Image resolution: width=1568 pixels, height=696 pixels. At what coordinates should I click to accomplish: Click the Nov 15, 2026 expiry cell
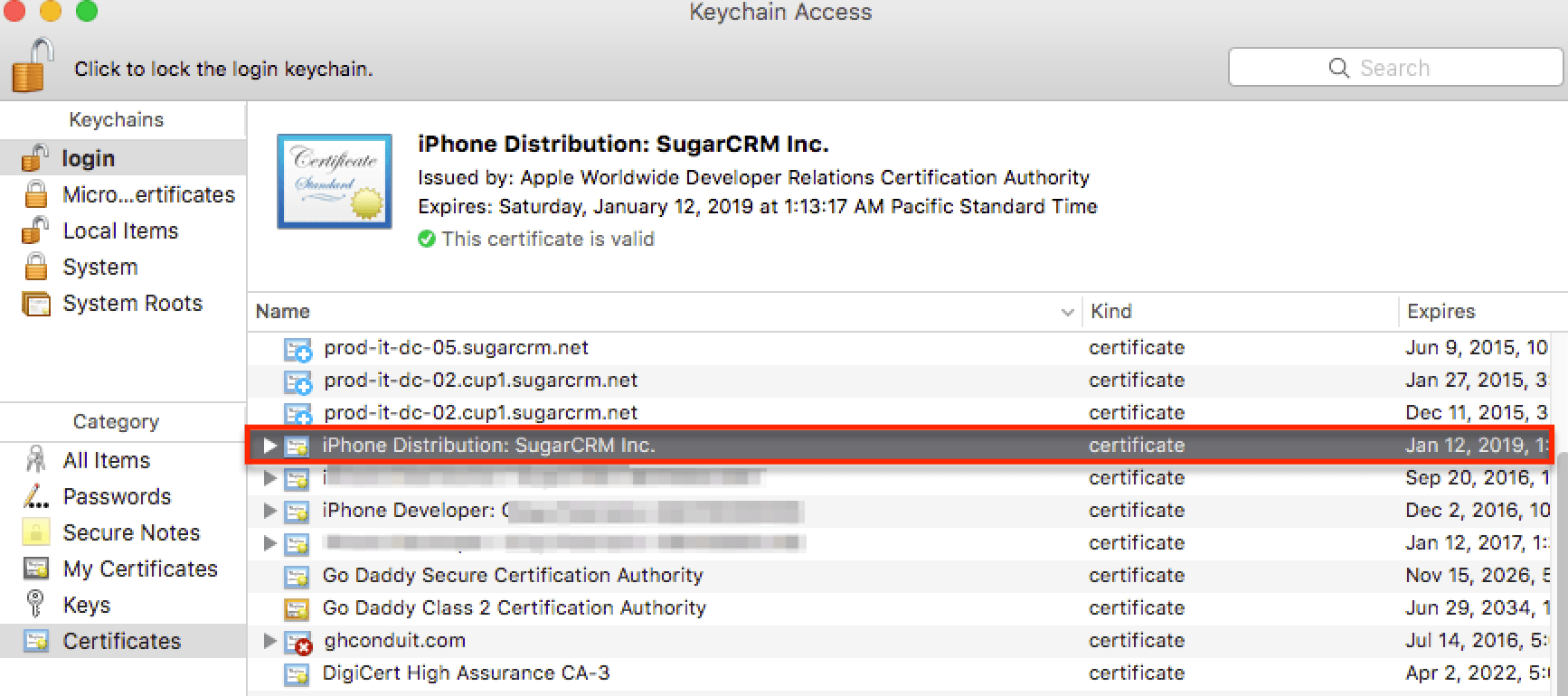(1478, 575)
